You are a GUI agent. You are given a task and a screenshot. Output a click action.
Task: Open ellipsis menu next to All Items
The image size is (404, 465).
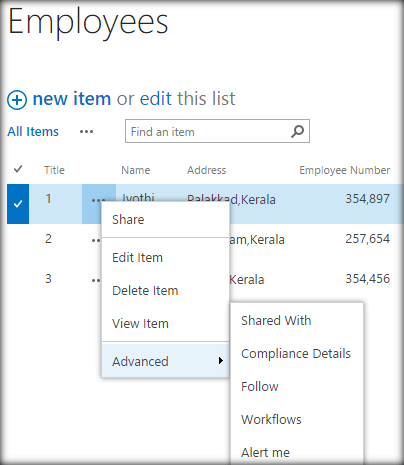pos(86,132)
